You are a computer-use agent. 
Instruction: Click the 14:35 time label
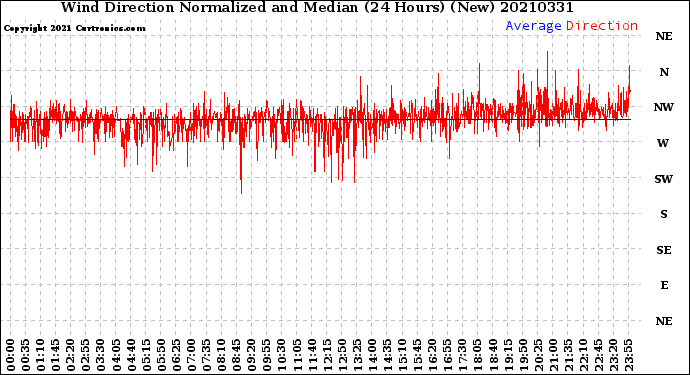387,355
